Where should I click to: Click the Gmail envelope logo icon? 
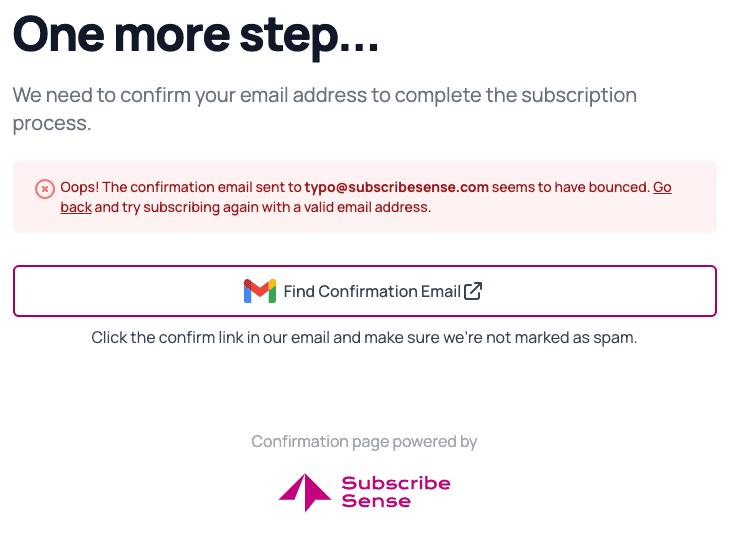click(260, 291)
